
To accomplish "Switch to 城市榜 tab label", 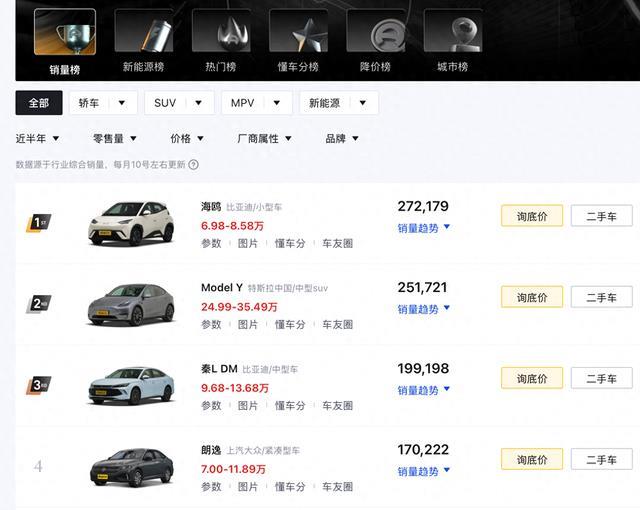I will [x=452, y=67].
